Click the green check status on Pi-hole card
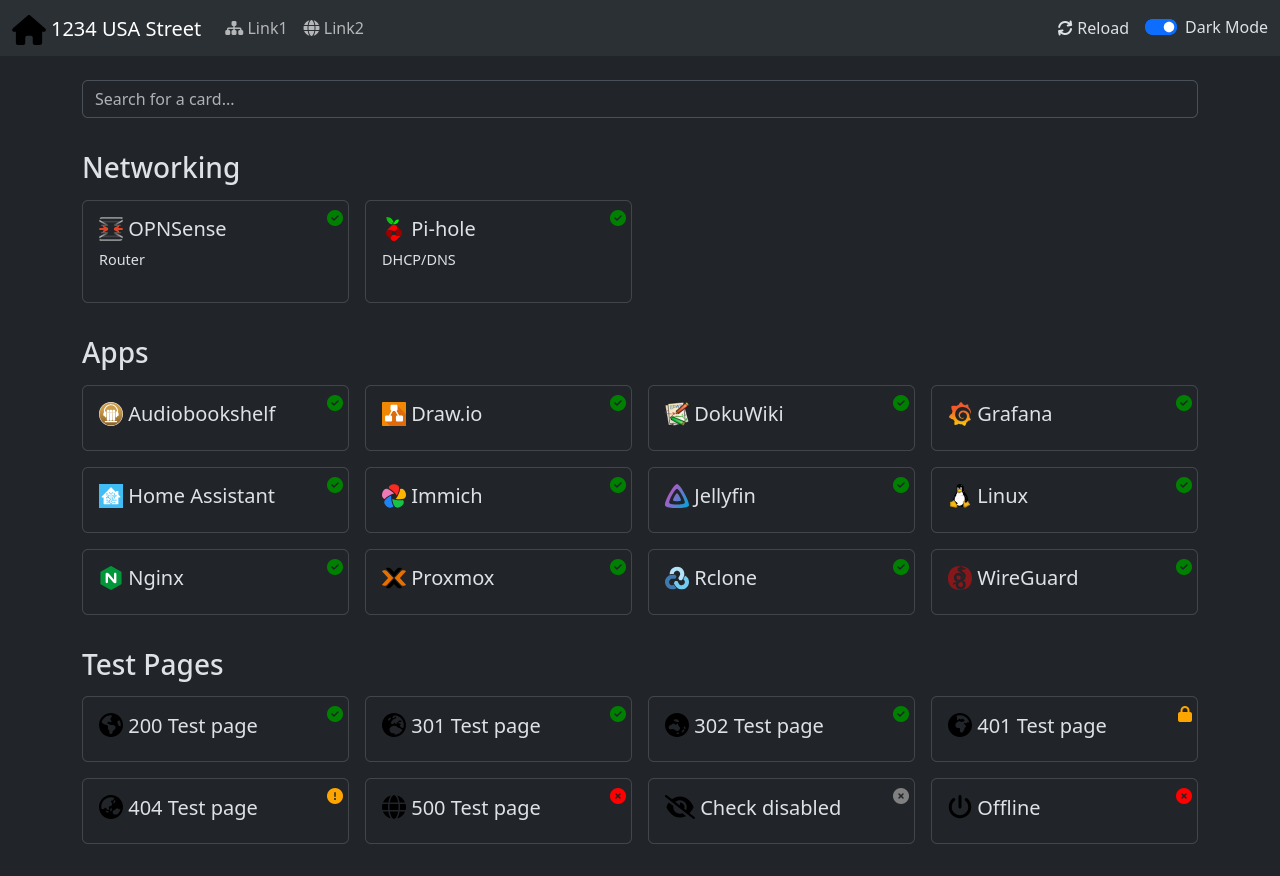This screenshot has height=876, width=1280. tap(618, 218)
